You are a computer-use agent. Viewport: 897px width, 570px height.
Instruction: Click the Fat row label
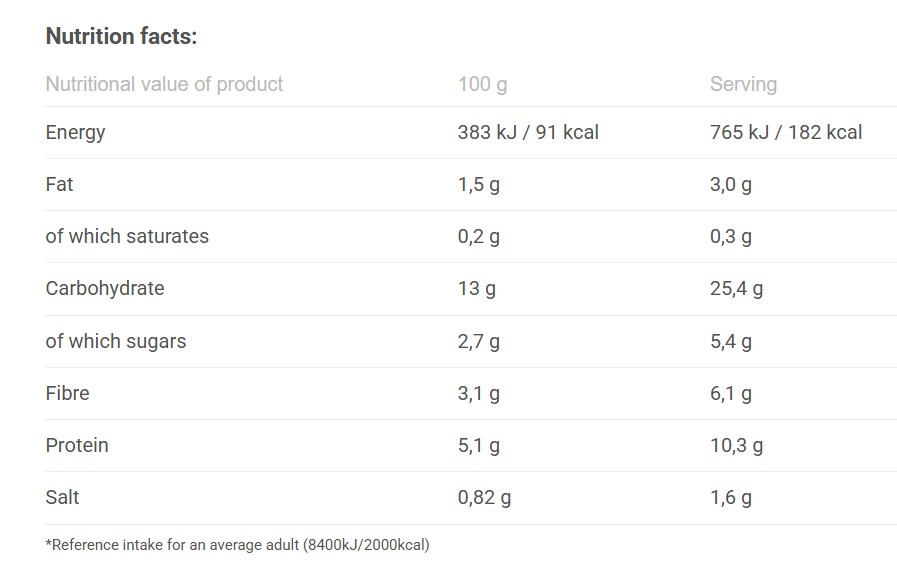coord(59,184)
